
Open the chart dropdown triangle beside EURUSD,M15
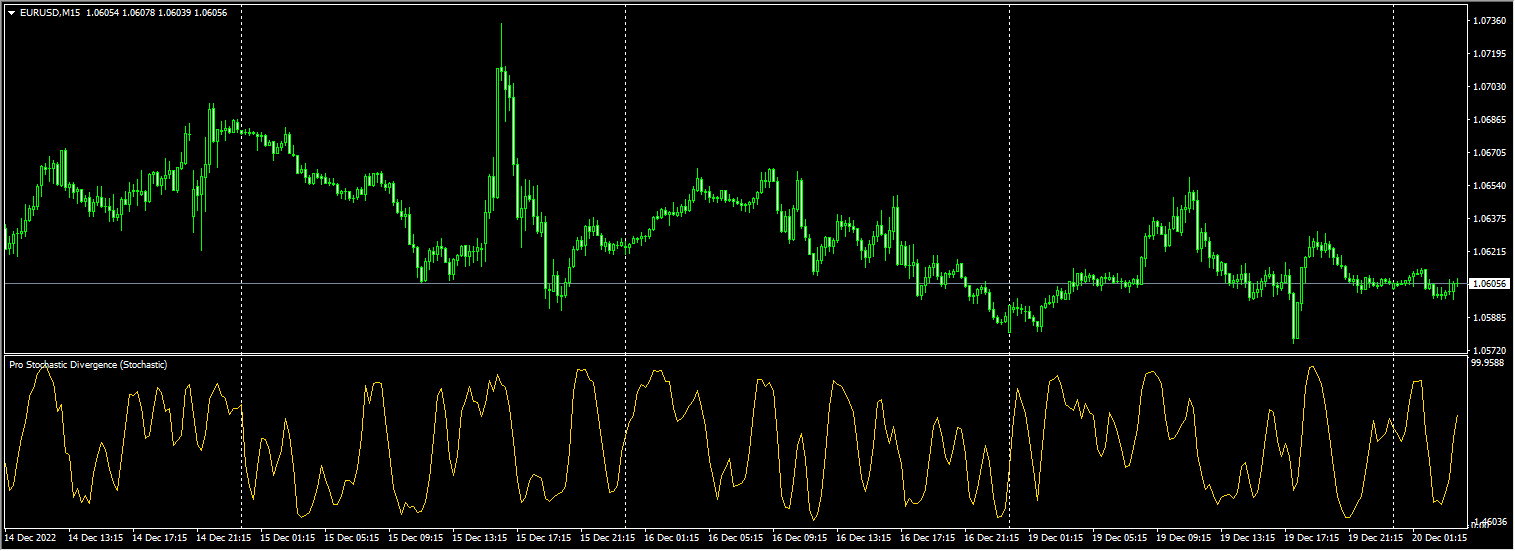pyautogui.click(x=11, y=12)
